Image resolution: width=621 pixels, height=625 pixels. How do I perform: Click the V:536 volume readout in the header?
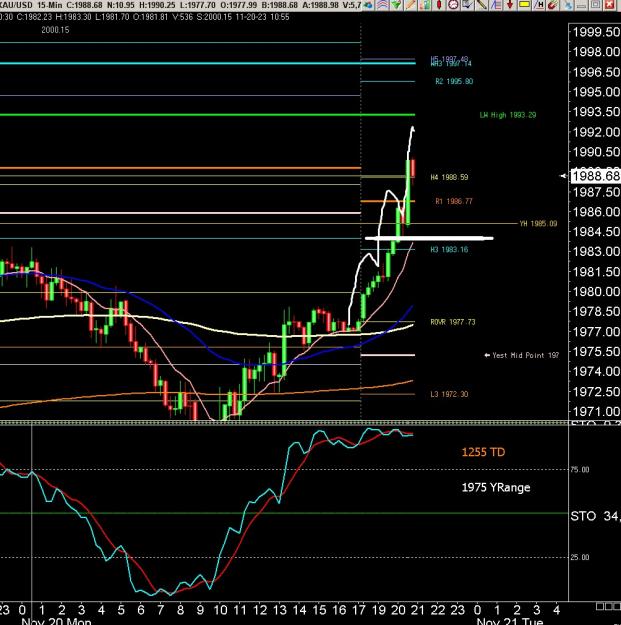coord(181,17)
